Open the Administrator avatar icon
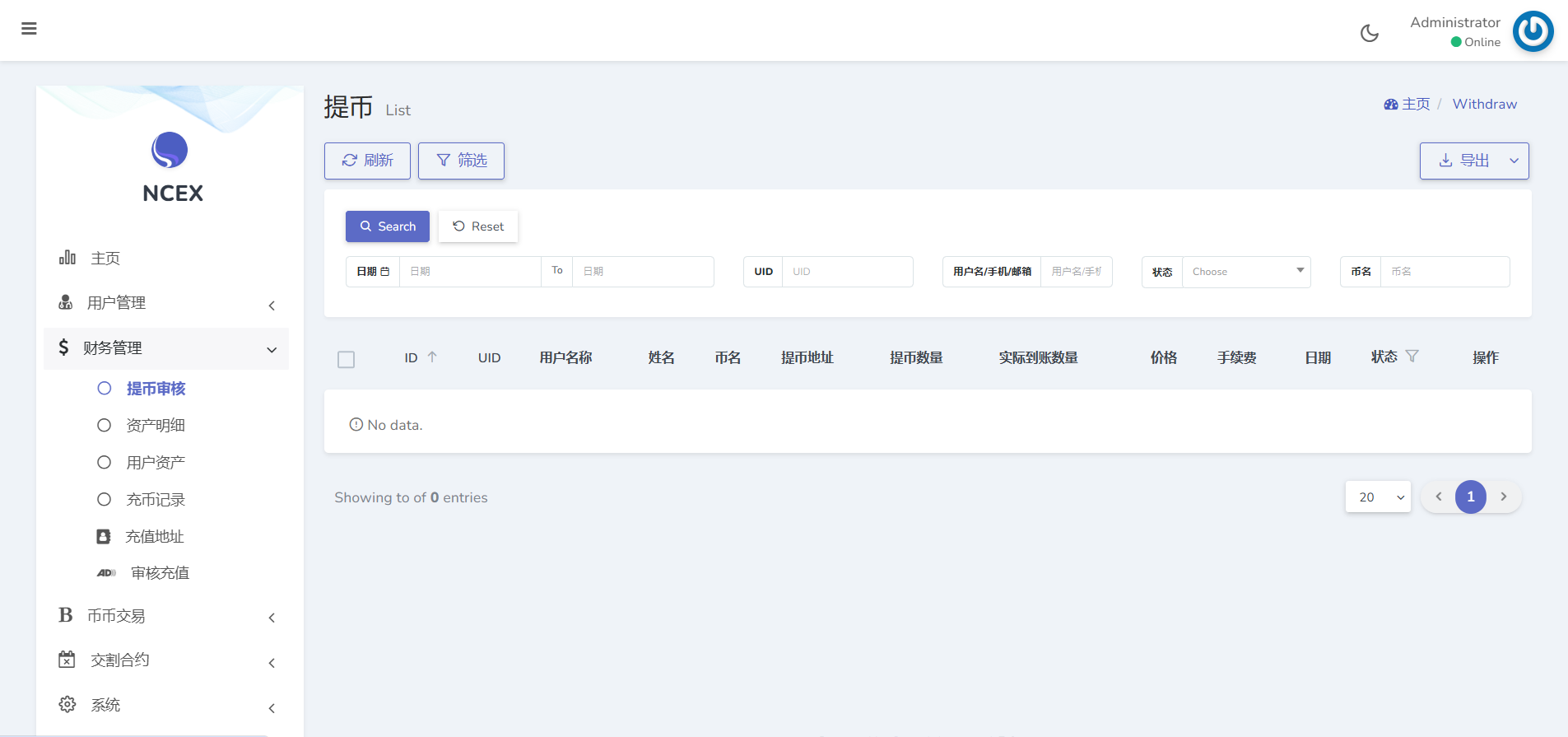This screenshot has width=1568, height=737. pos(1533,31)
